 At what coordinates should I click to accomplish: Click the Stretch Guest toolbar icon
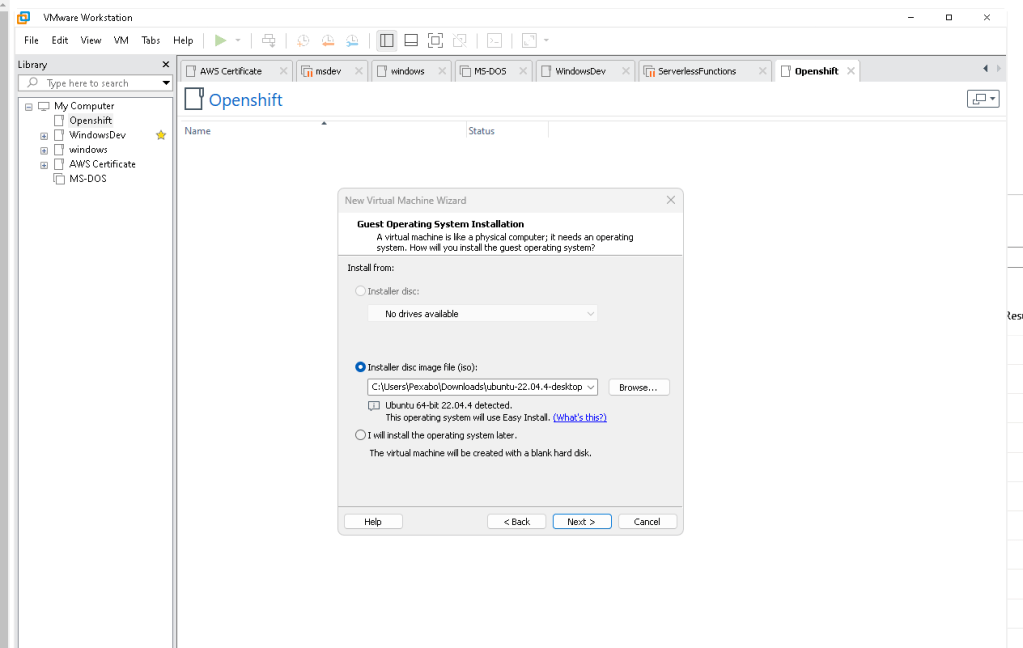(529, 40)
